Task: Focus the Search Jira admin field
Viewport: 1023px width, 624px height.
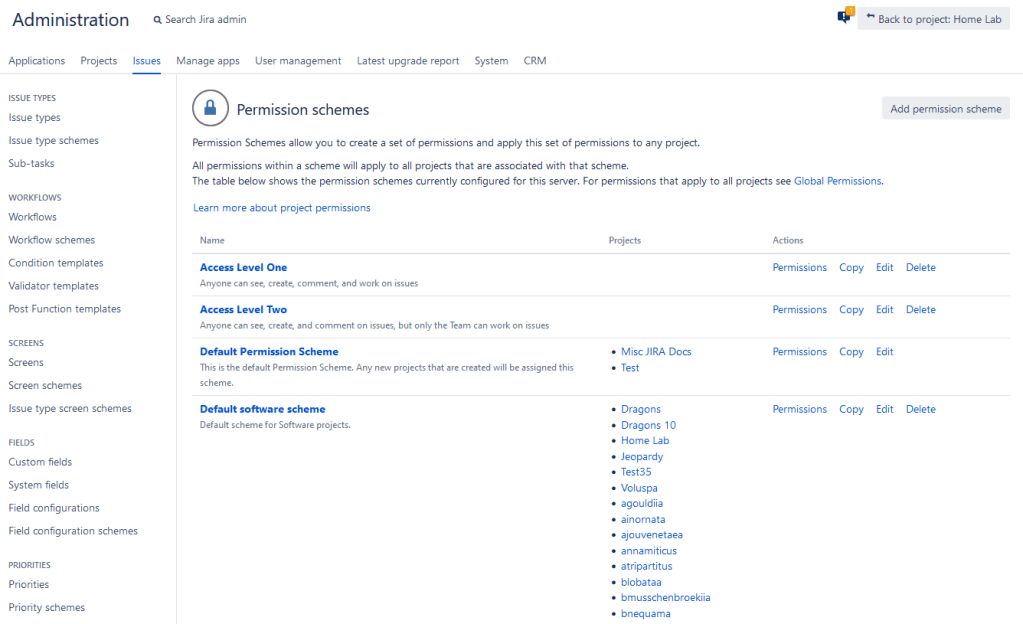Action: point(206,20)
